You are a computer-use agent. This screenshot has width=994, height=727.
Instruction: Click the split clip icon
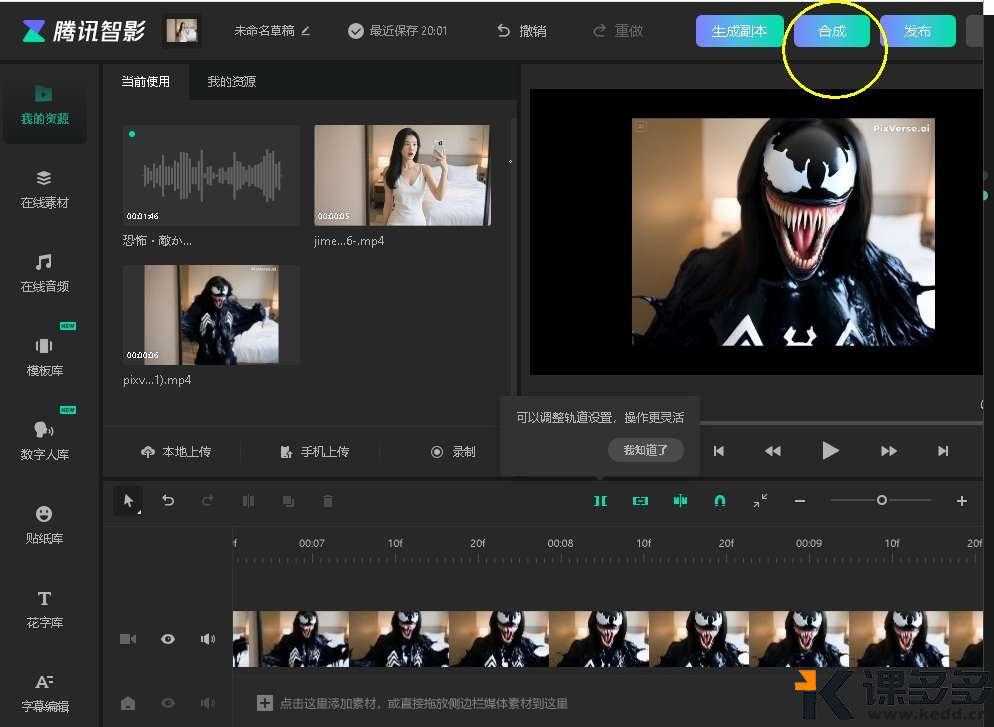tap(248, 501)
